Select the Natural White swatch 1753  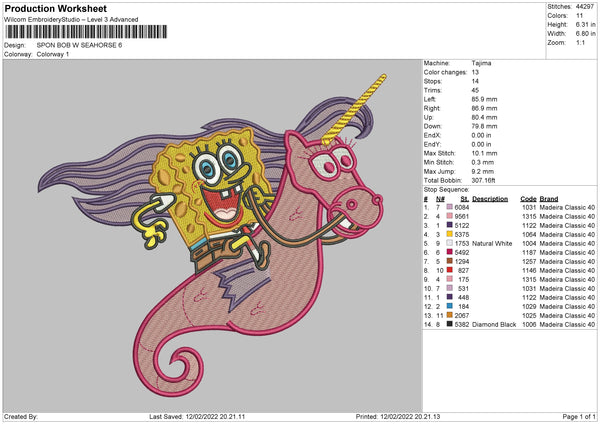click(452, 242)
